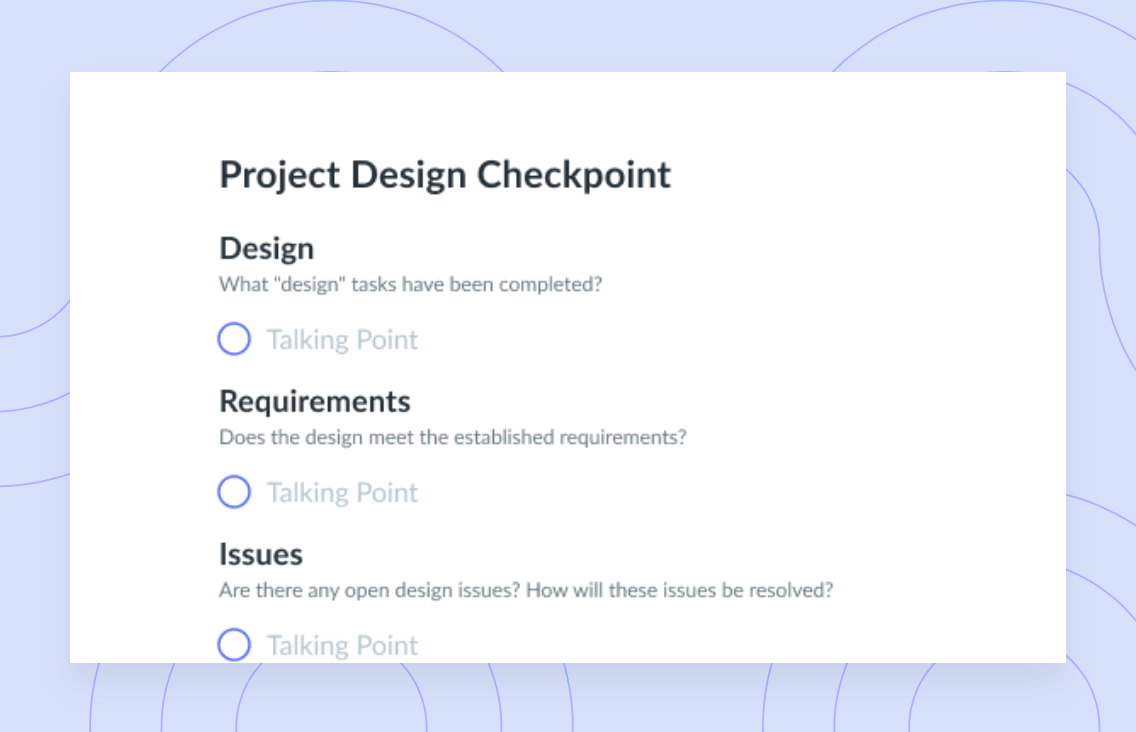Click Talking Point field under Requirements
1136x732 pixels.
click(x=343, y=493)
